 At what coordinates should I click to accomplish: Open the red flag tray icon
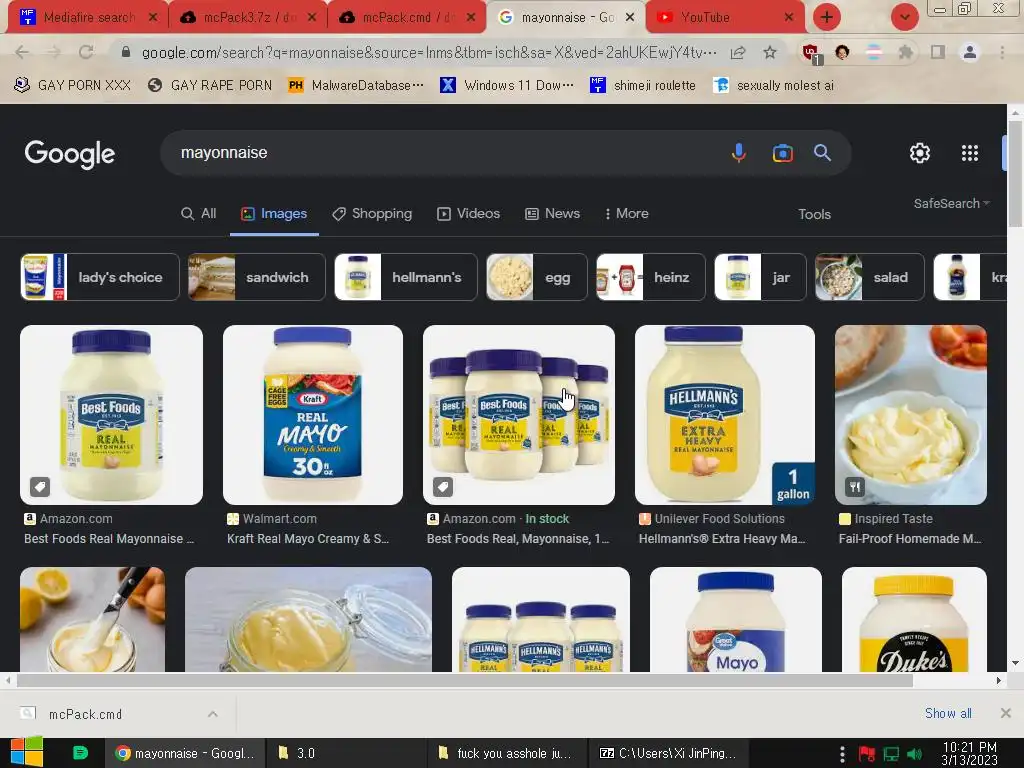(x=867, y=754)
